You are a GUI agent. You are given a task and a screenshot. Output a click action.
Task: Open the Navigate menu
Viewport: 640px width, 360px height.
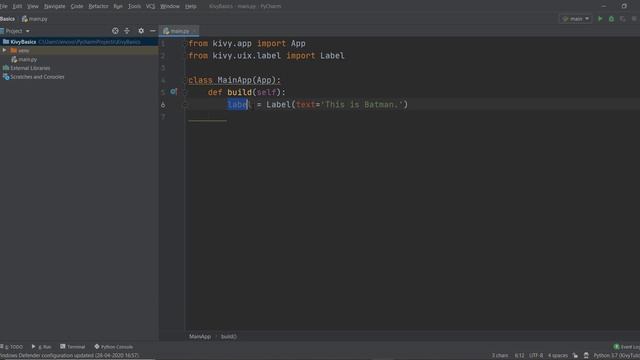(x=54, y=6)
